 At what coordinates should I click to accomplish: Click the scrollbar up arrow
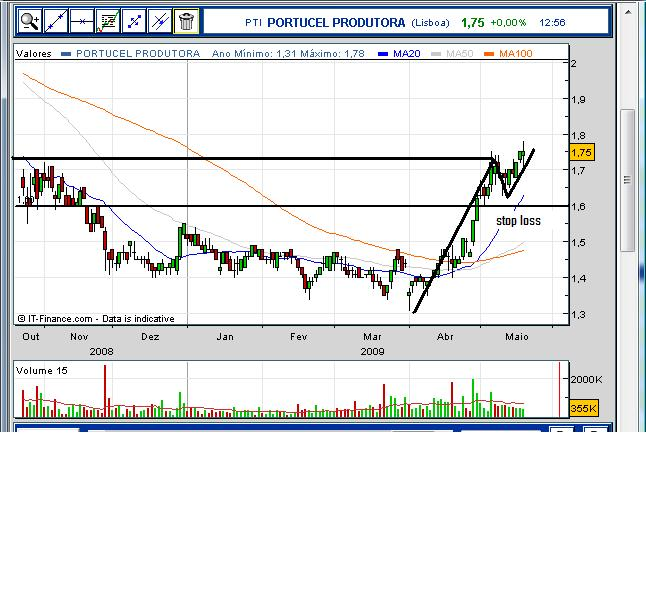(628, 12)
